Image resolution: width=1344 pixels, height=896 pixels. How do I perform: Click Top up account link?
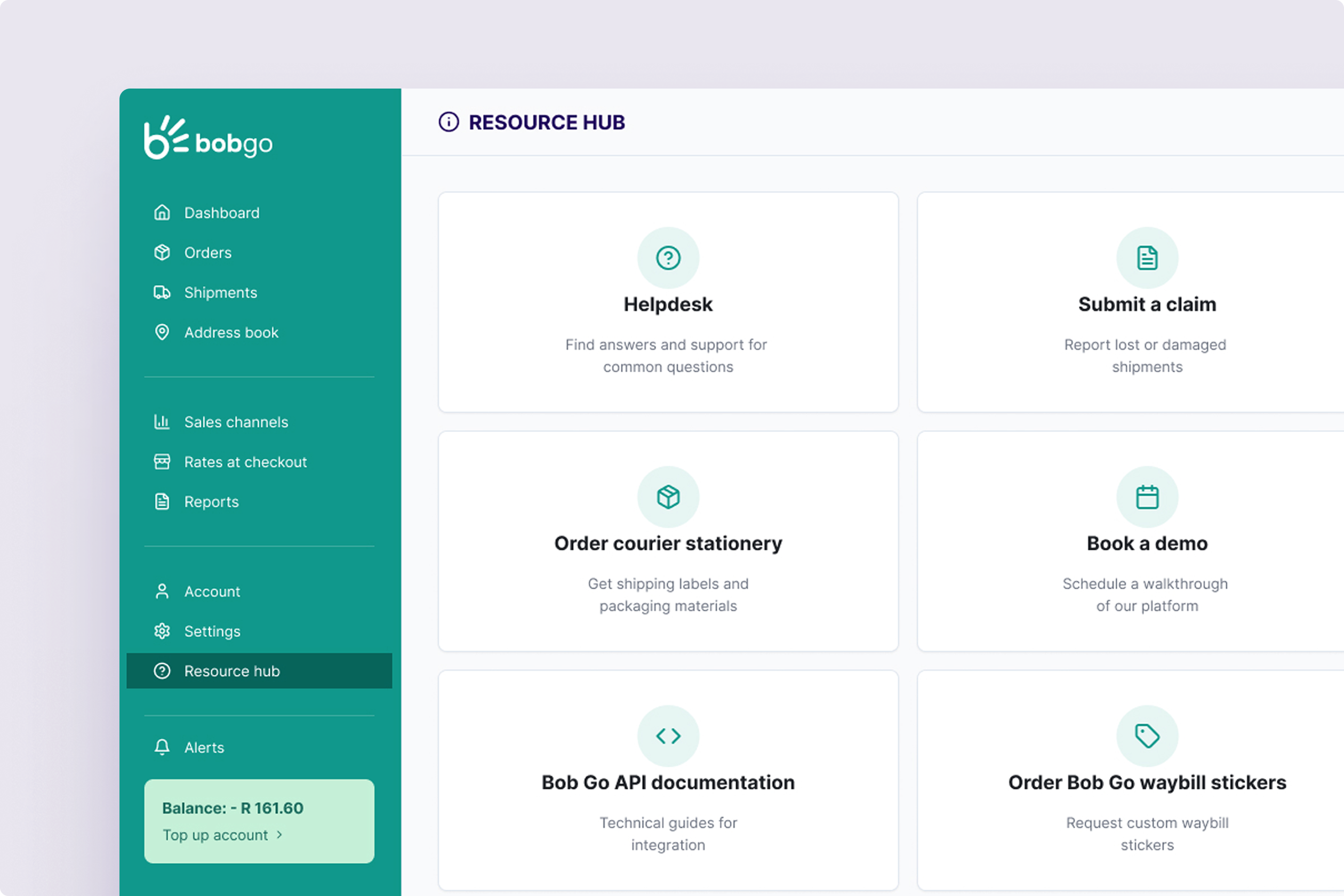[x=215, y=835]
